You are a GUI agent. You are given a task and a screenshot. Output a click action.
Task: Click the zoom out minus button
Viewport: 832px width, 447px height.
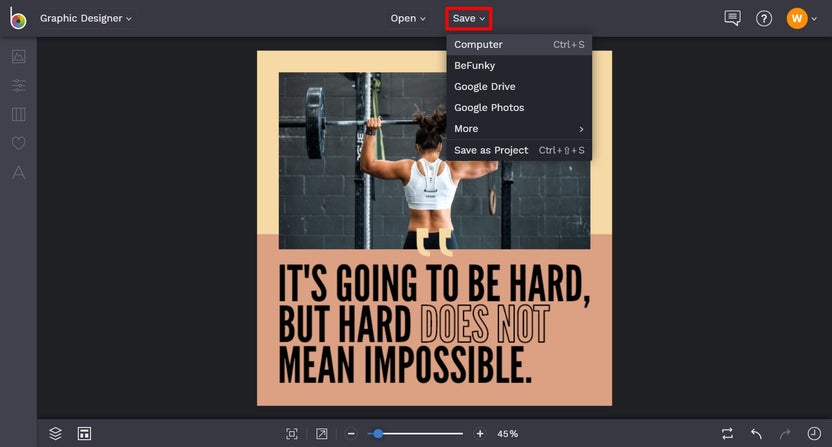pos(351,434)
